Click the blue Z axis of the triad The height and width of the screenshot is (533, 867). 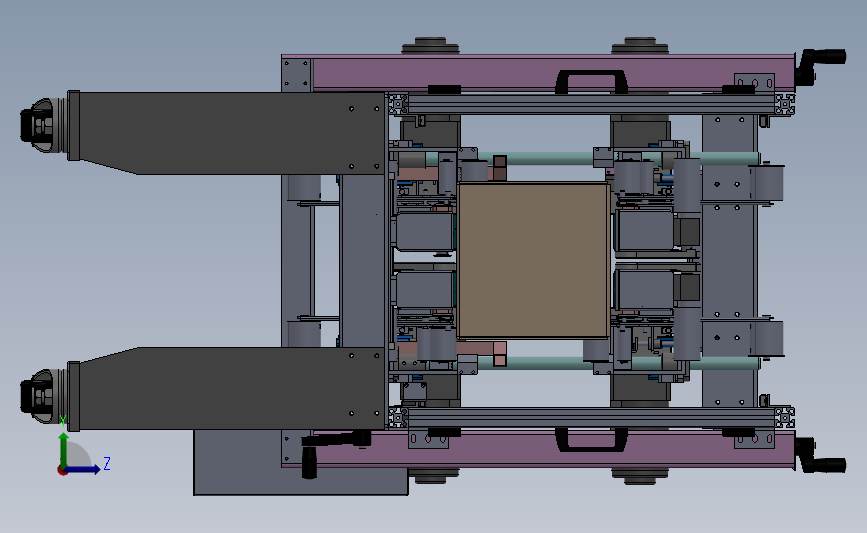[x=83, y=470]
